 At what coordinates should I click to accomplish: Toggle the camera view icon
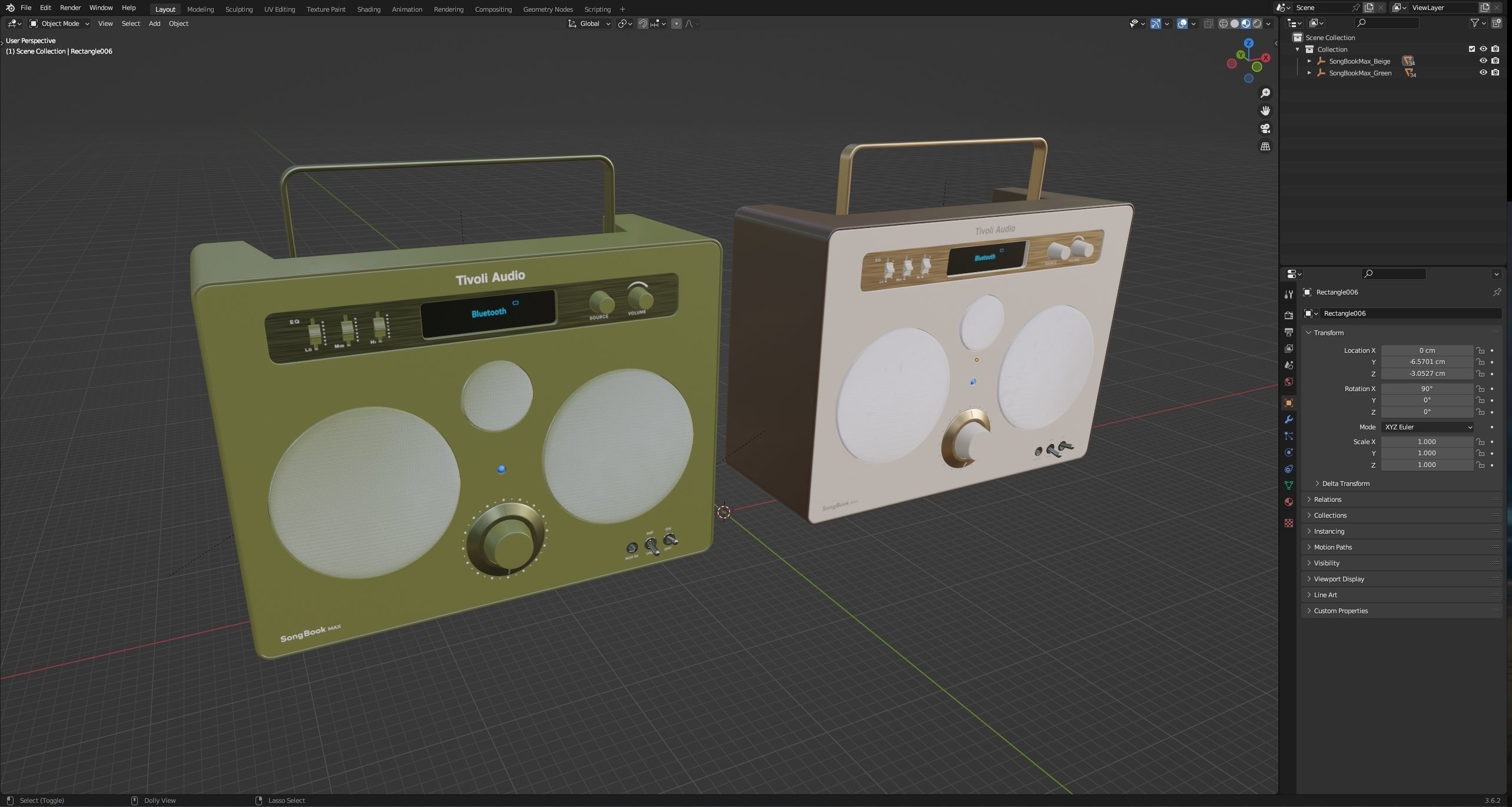click(x=1265, y=128)
